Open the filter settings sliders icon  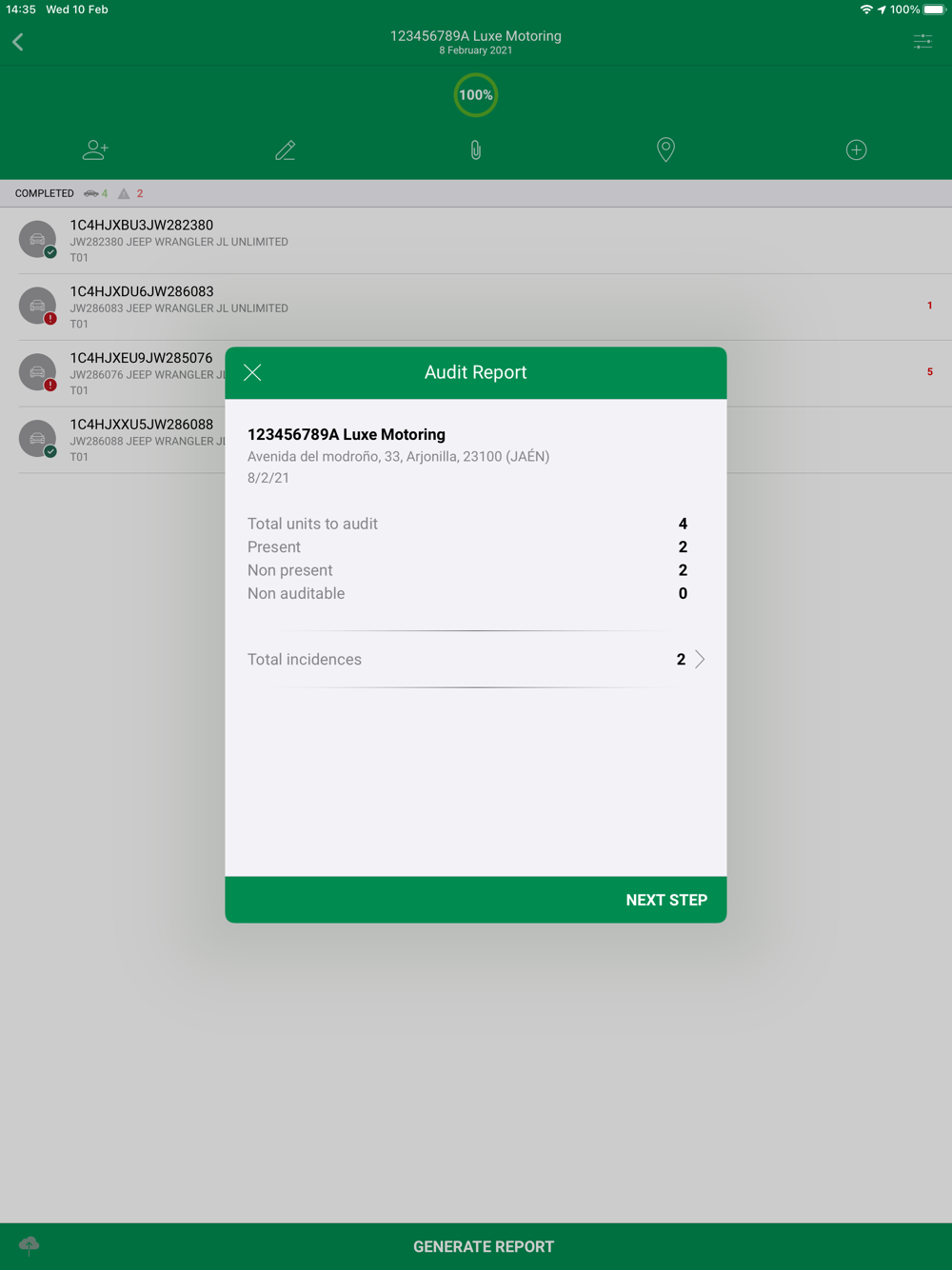point(922,41)
